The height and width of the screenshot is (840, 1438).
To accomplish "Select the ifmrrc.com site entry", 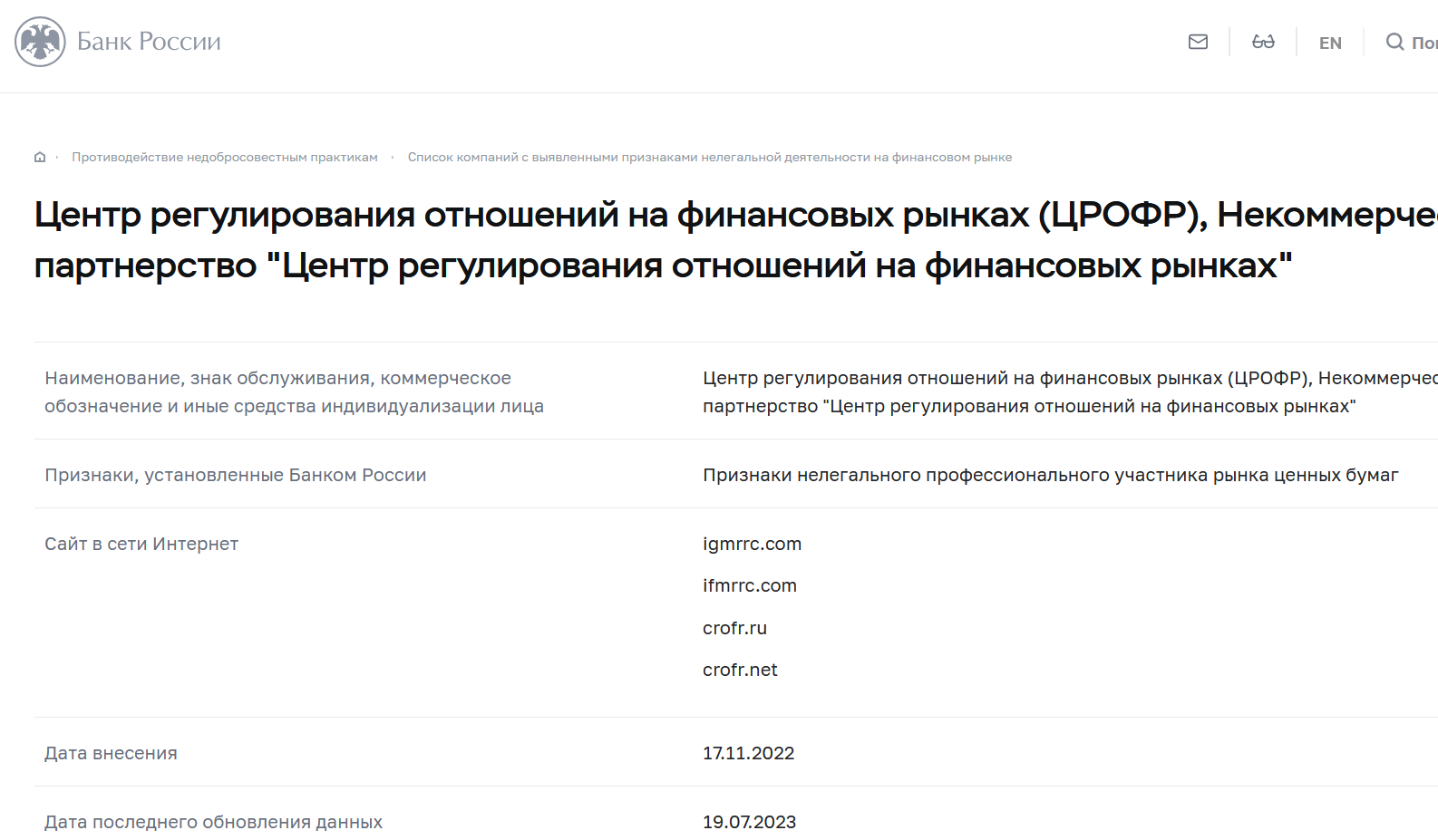I will click(x=750, y=585).
